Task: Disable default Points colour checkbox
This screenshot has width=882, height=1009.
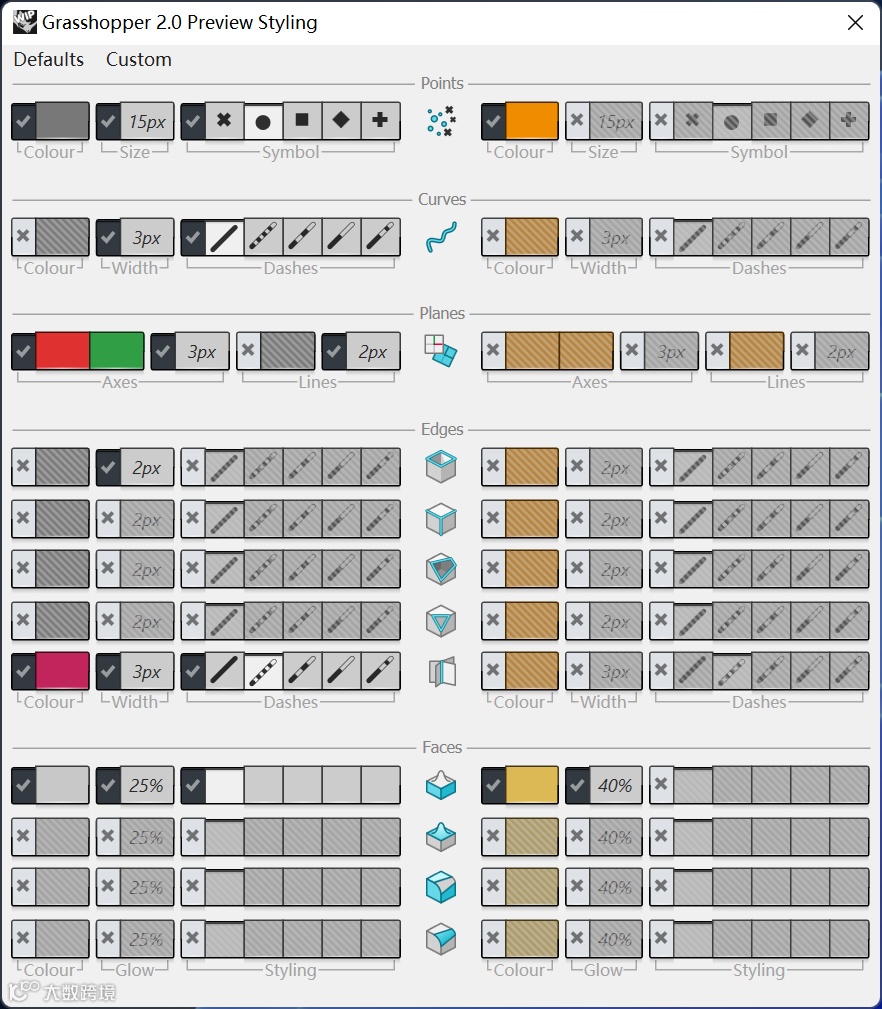Action: click(x=24, y=120)
